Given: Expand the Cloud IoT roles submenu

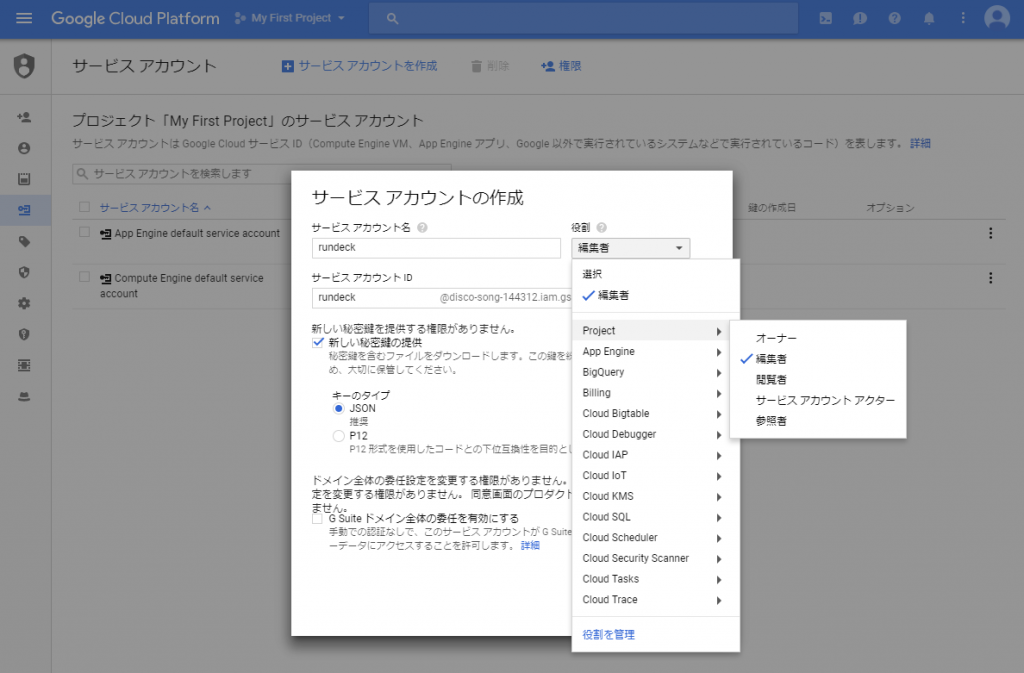Looking at the screenshot, I should (x=656, y=475).
